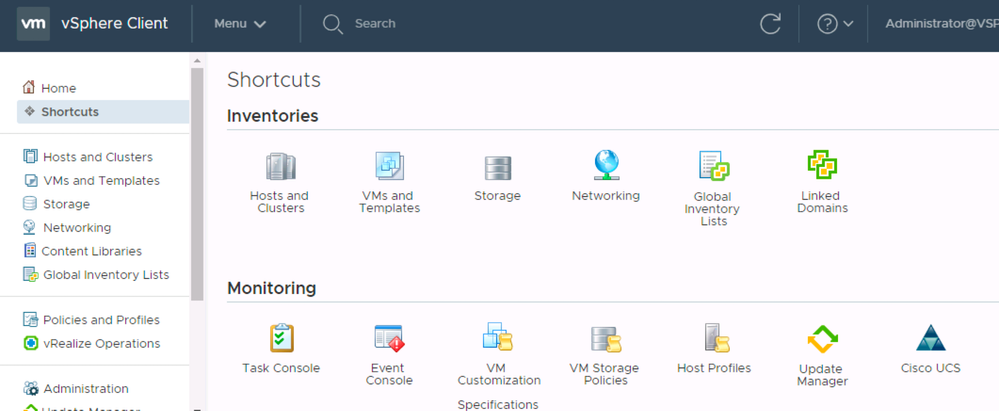Click the Linked Domains label text
Image resolution: width=999 pixels, height=411 pixels.
823,202
